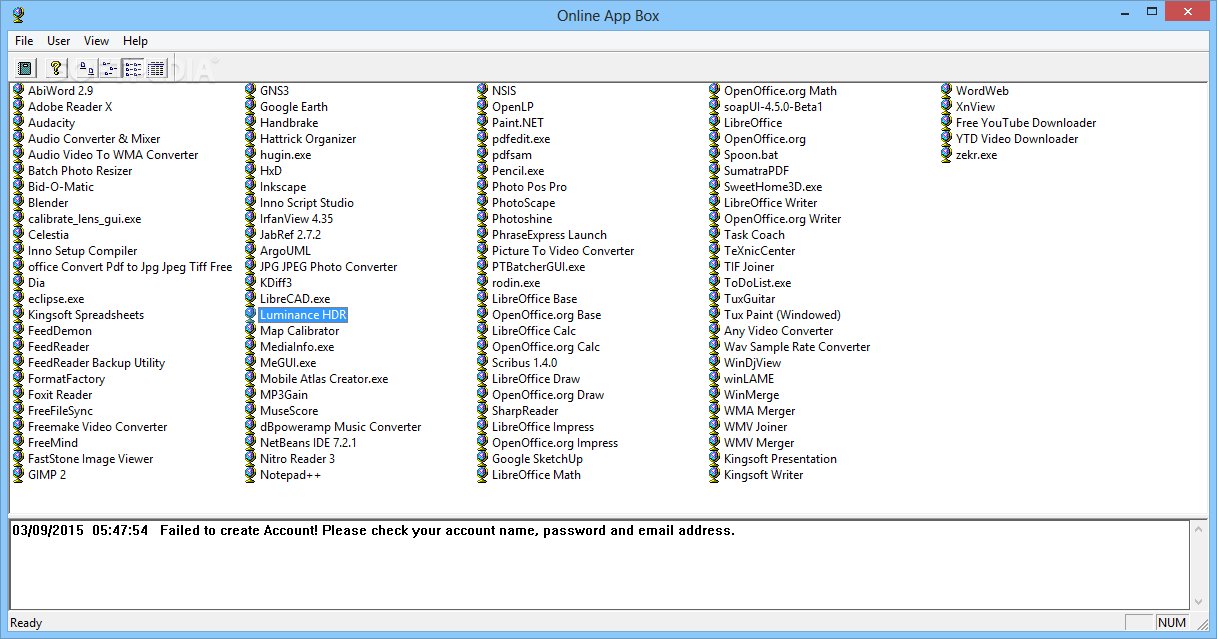This screenshot has height=639, width=1217.
Task: Select Inno Script Studio
Action: [307, 203]
